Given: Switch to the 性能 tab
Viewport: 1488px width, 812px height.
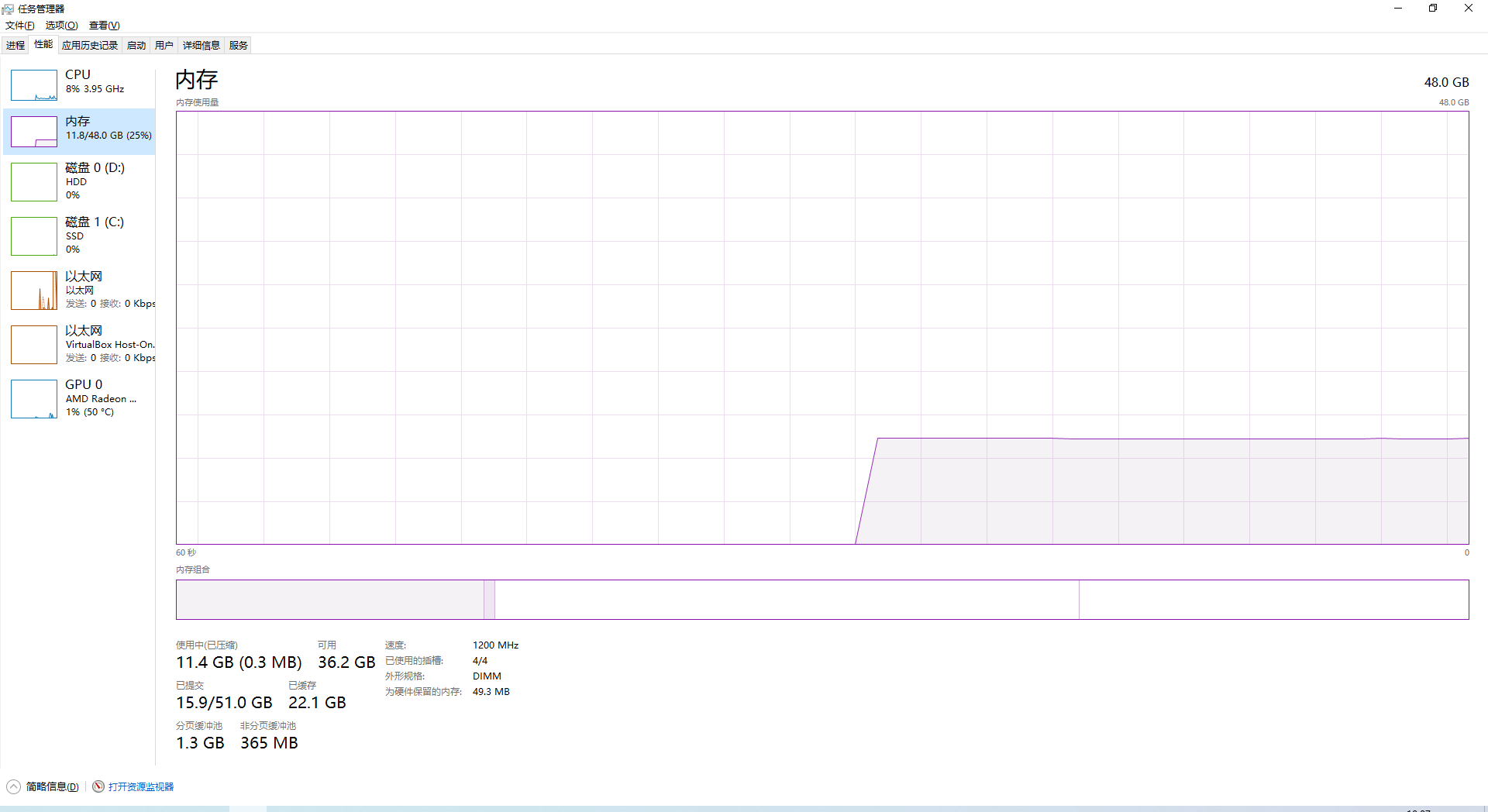Looking at the screenshot, I should 43,45.
